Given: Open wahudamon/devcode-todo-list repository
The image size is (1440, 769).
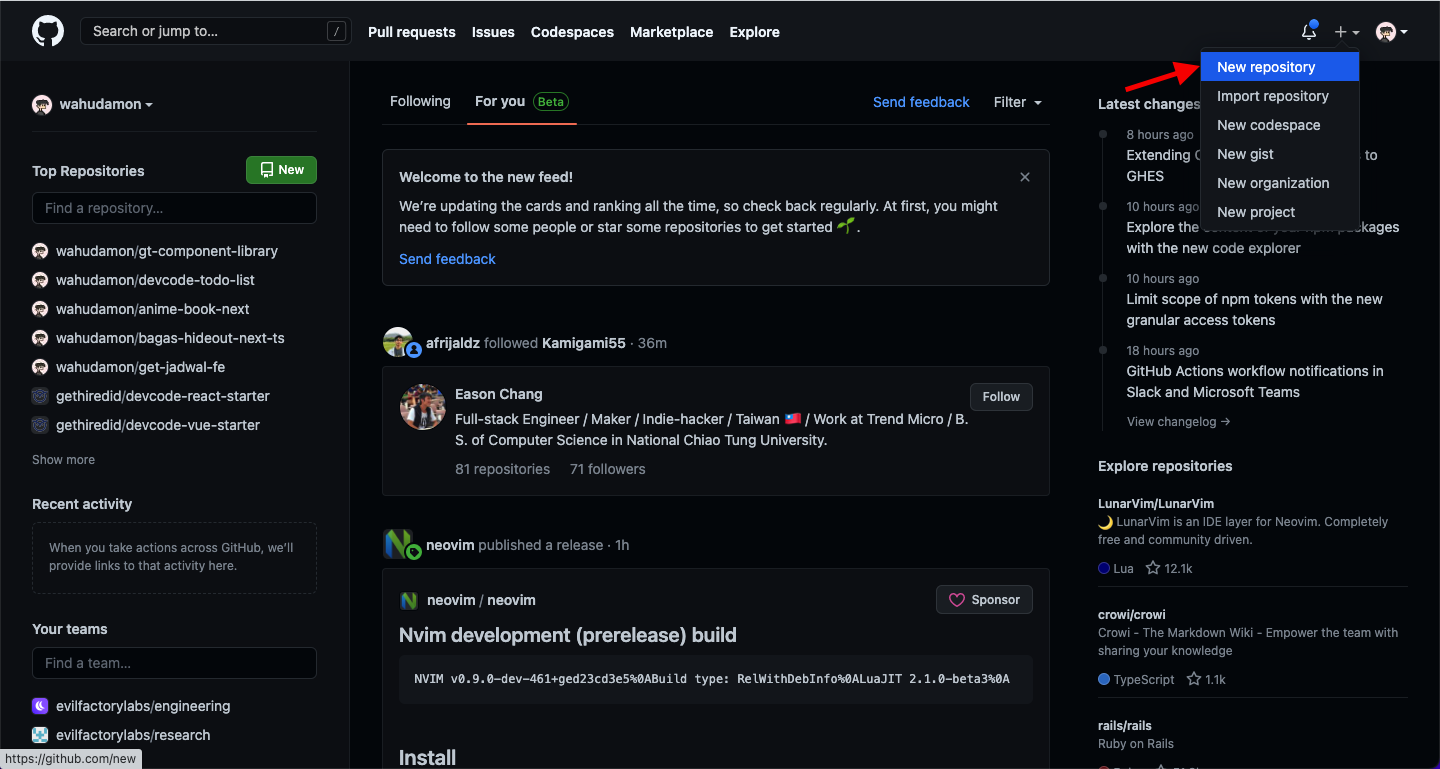Looking at the screenshot, I should pos(155,280).
